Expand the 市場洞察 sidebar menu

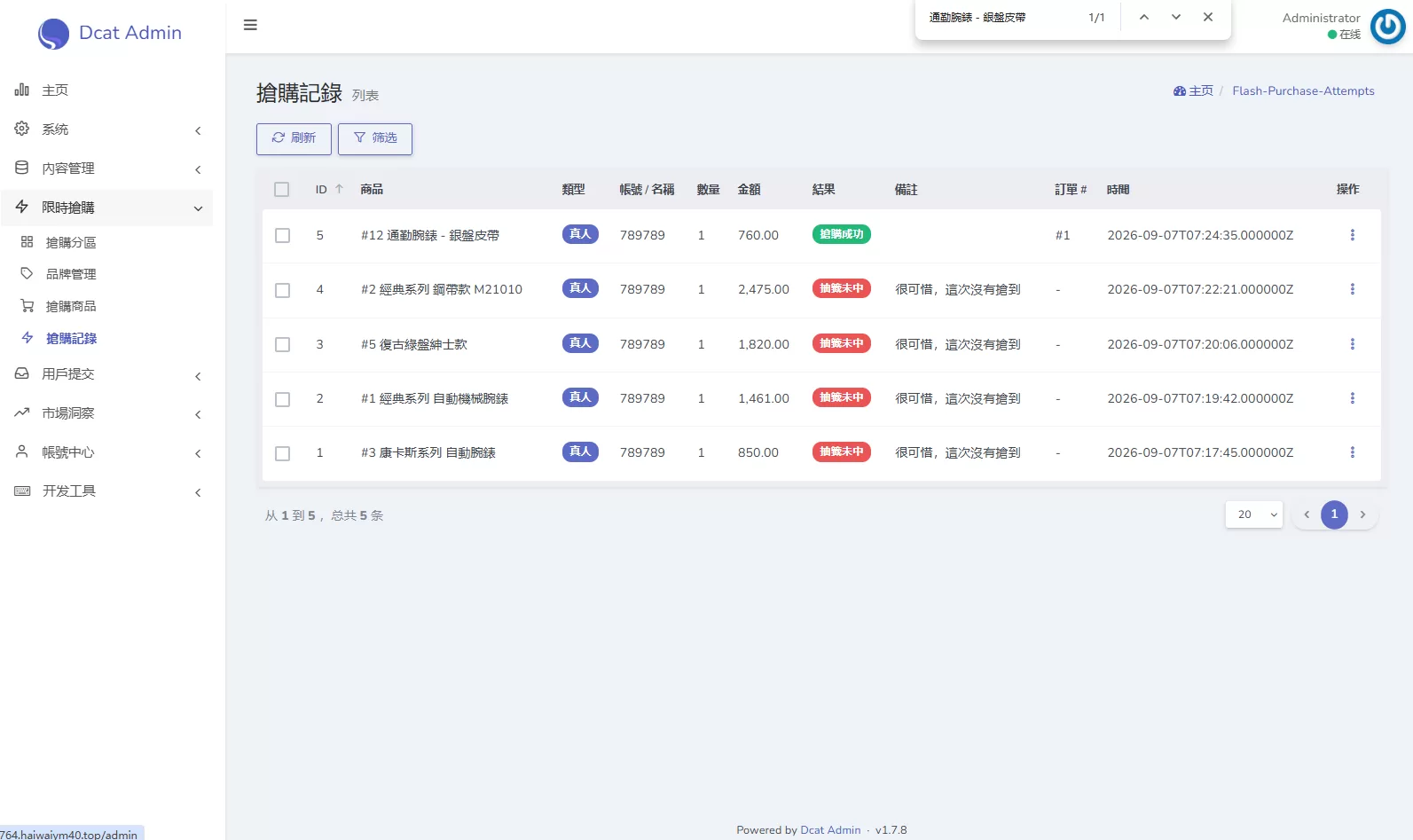click(x=106, y=413)
